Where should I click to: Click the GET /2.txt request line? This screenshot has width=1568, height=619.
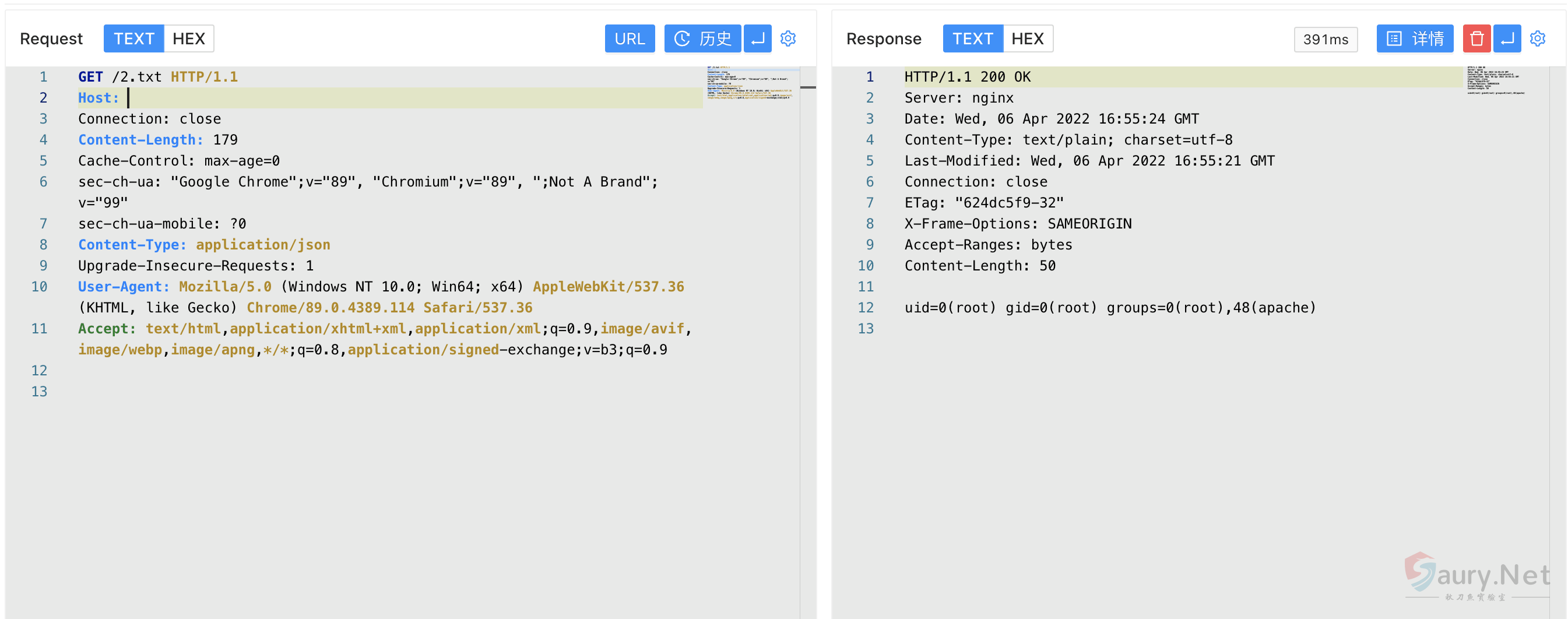click(159, 78)
